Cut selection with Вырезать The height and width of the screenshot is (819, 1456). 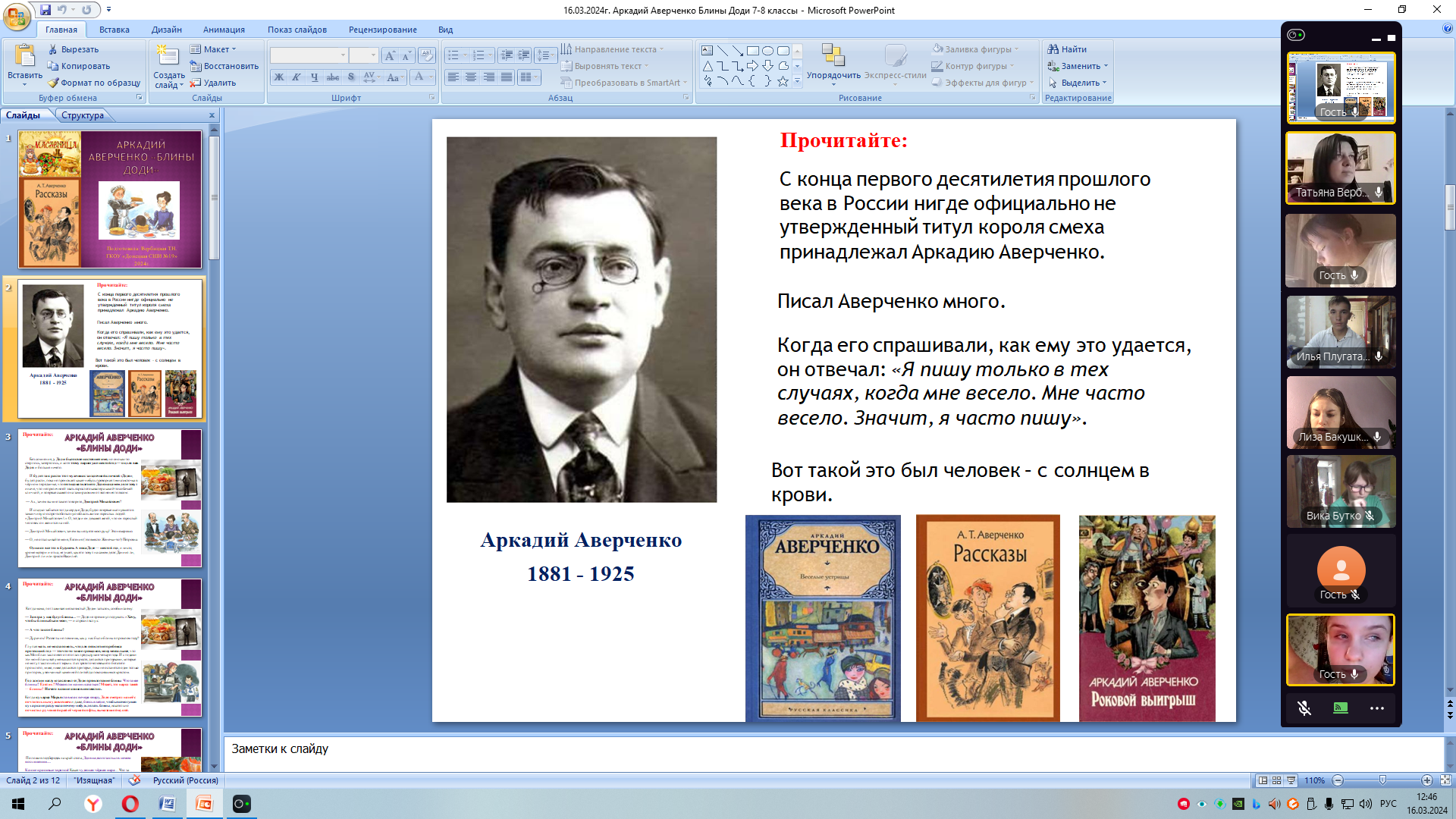coord(74,49)
